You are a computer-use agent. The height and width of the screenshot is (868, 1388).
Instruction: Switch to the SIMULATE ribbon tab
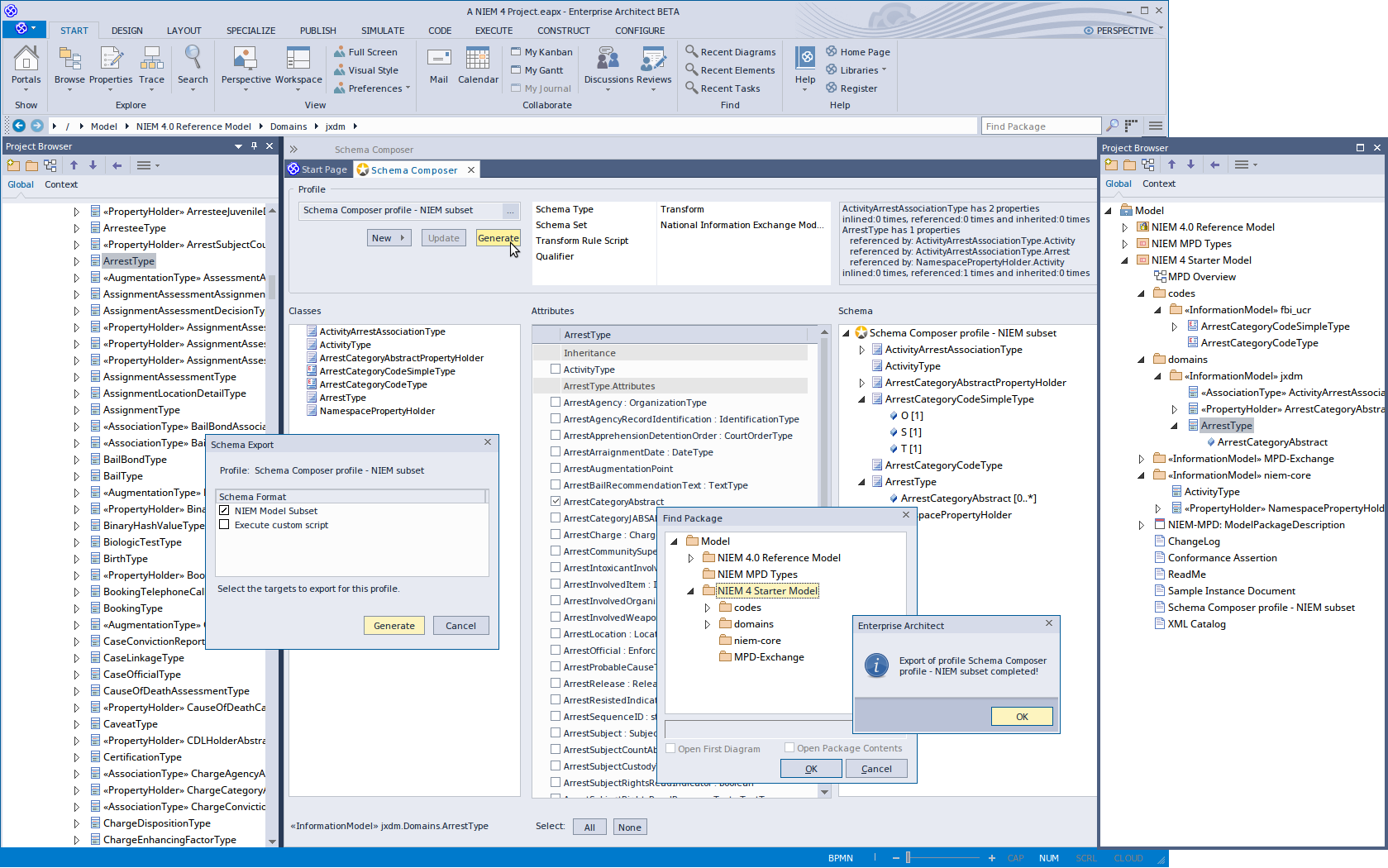(383, 31)
